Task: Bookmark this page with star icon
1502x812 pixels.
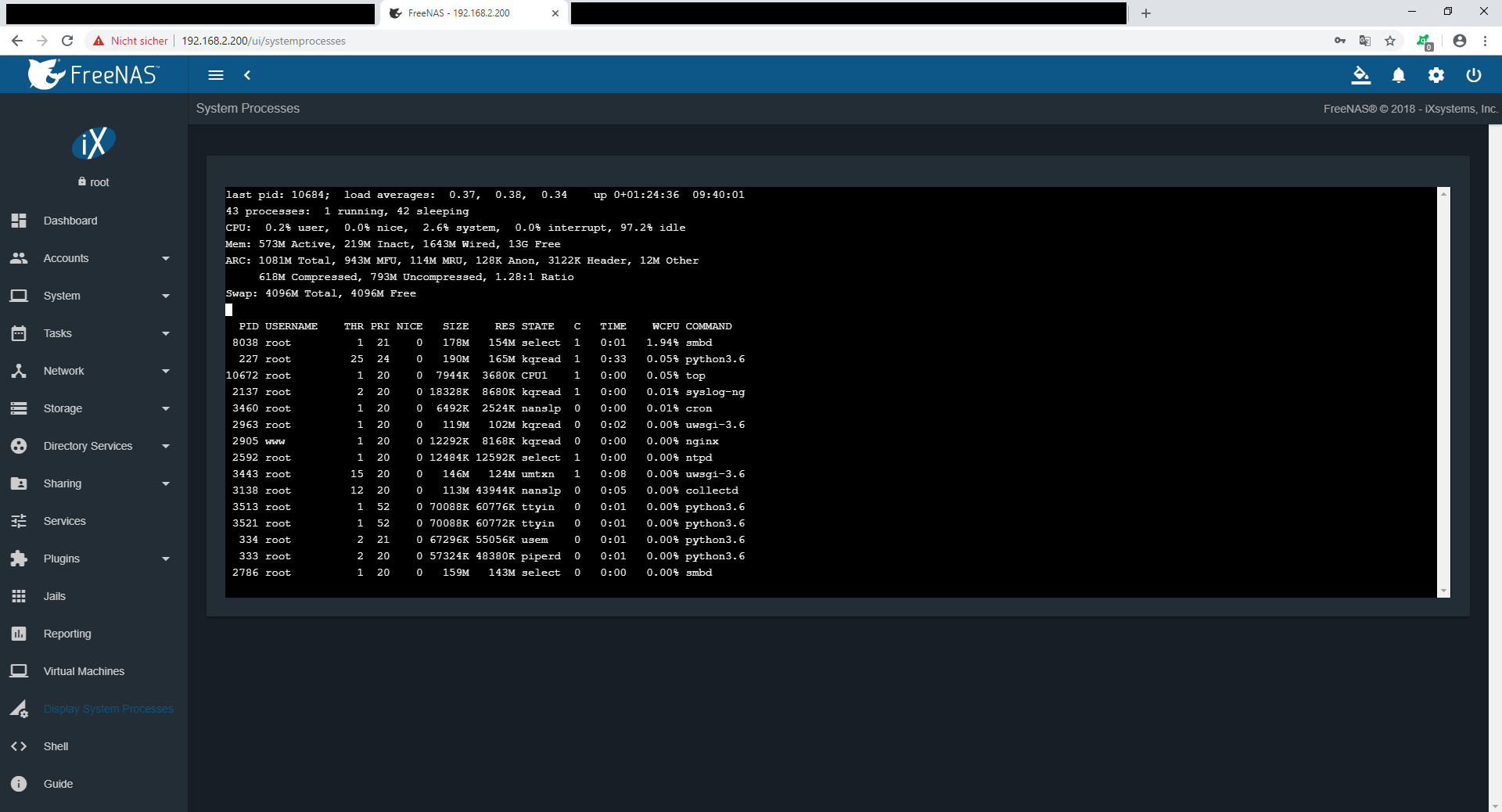Action: 1390,41
